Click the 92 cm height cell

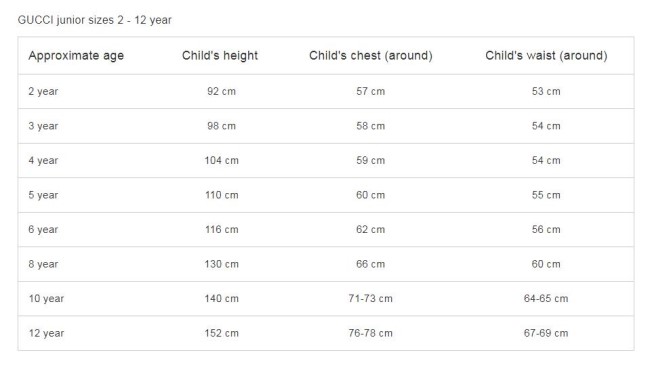pos(221,91)
